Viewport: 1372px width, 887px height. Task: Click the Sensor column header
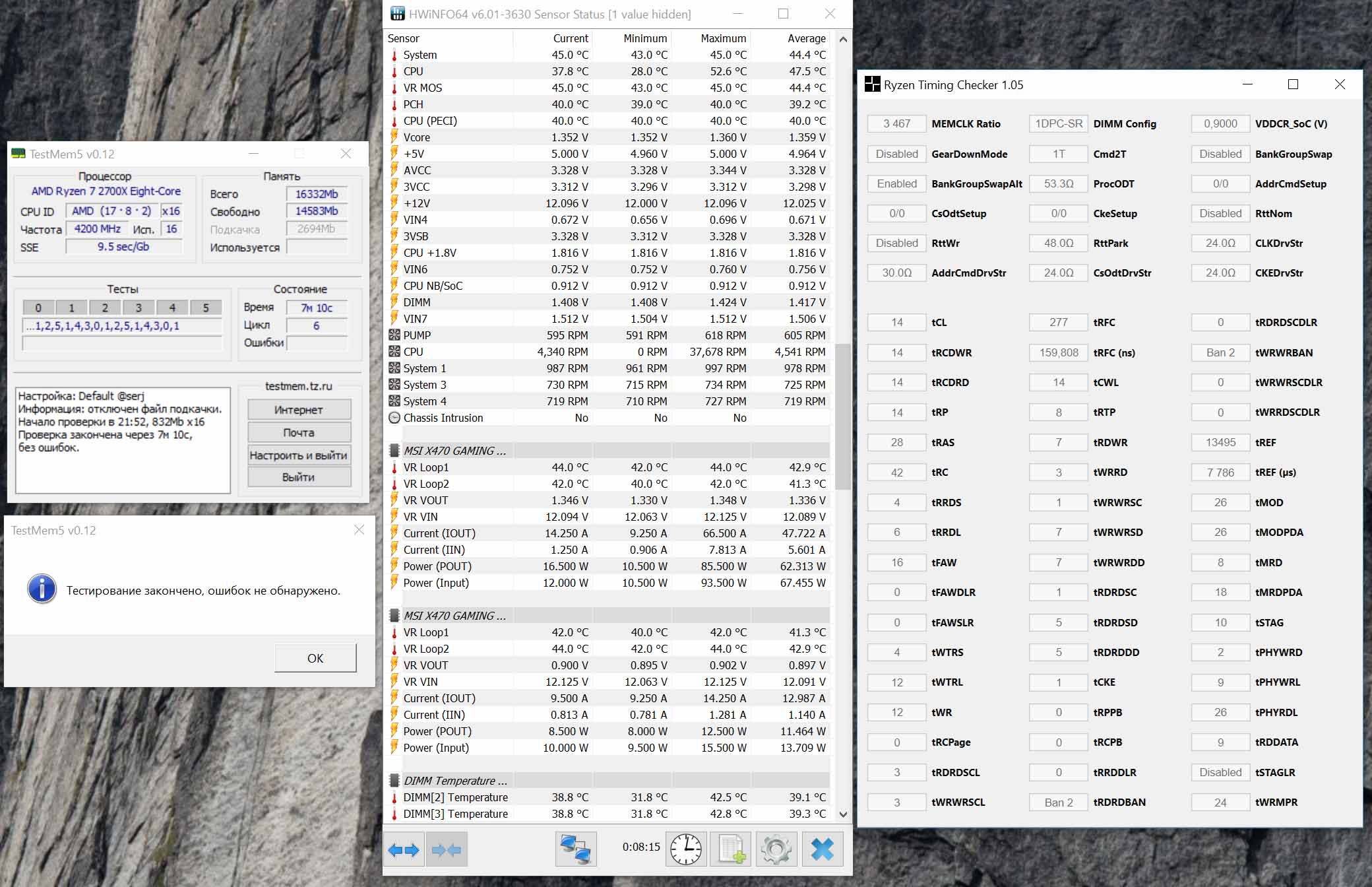click(404, 38)
